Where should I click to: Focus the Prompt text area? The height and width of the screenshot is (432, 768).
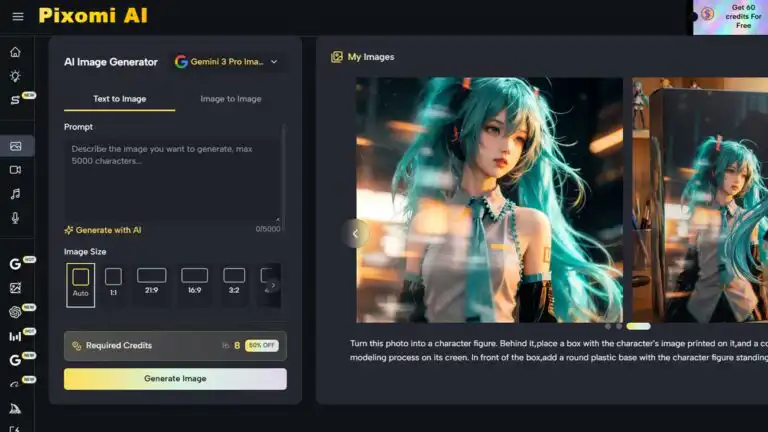tap(172, 180)
